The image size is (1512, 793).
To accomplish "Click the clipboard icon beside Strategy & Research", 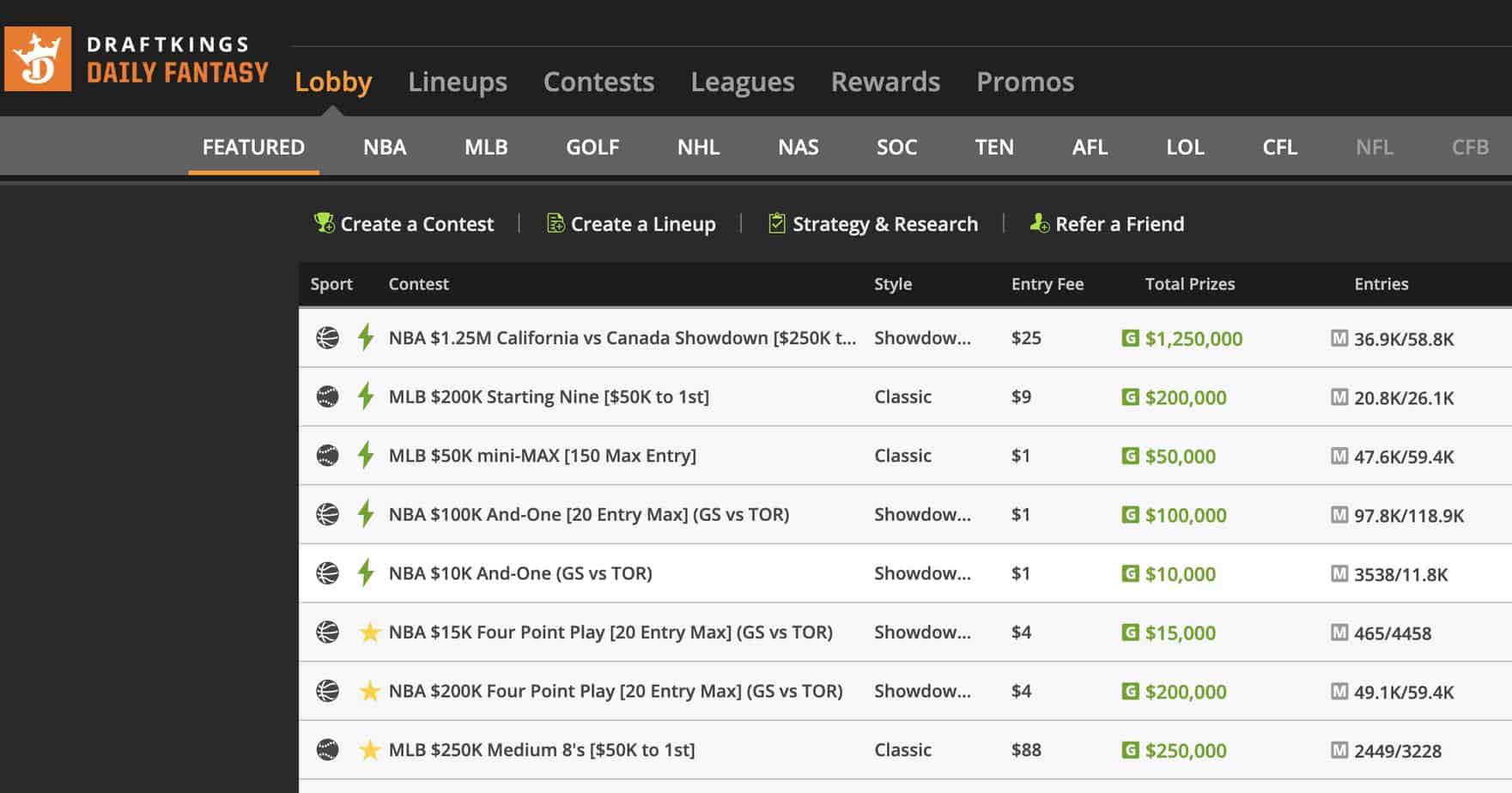I will tap(776, 223).
